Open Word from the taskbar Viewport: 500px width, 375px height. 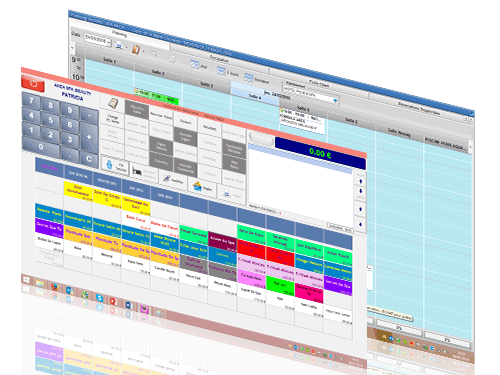click(x=129, y=305)
